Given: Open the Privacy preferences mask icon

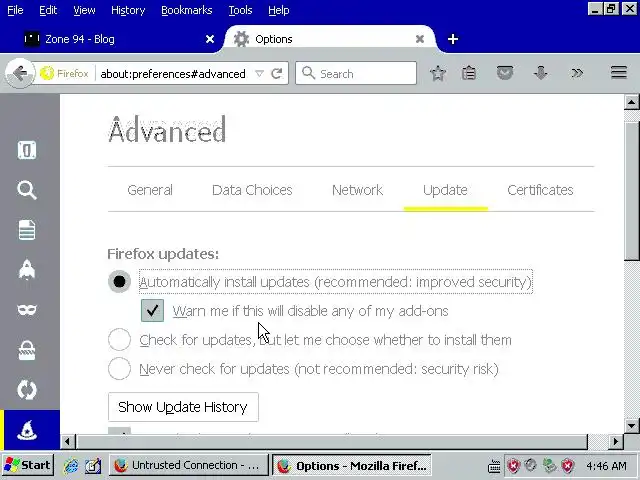Looking at the screenshot, I should tap(27, 310).
